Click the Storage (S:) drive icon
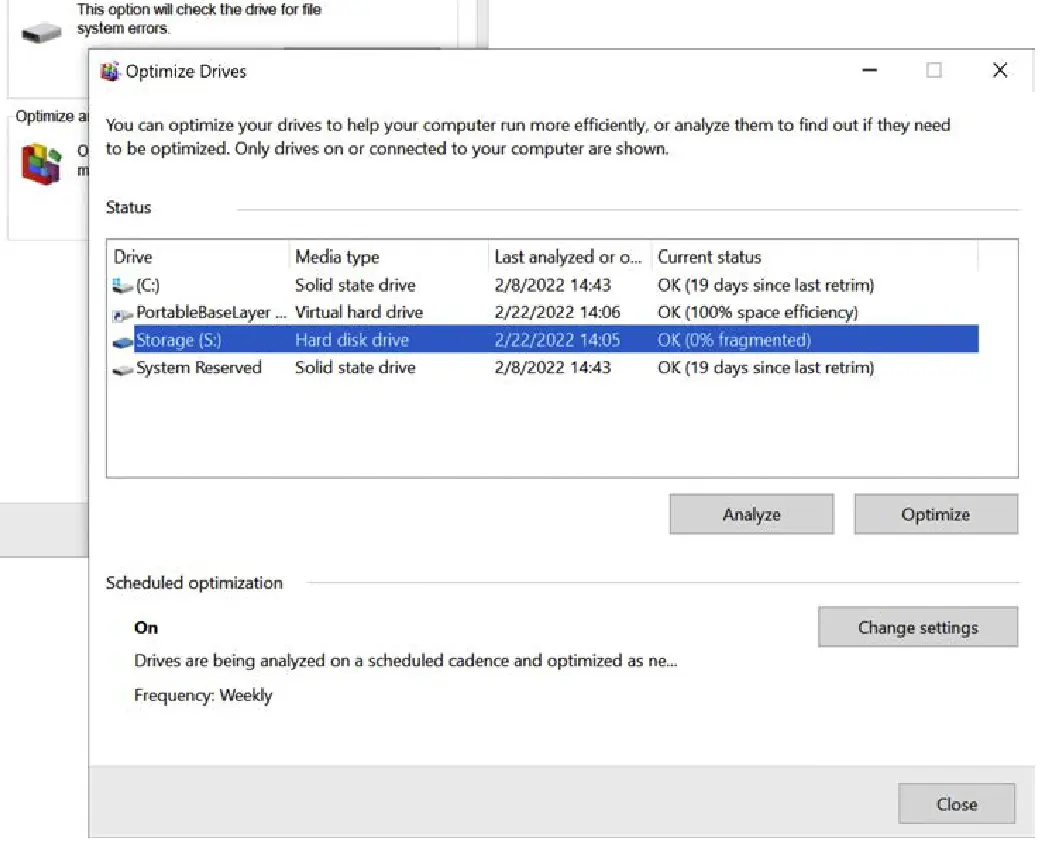 pyautogui.click(x=123, y=342)
